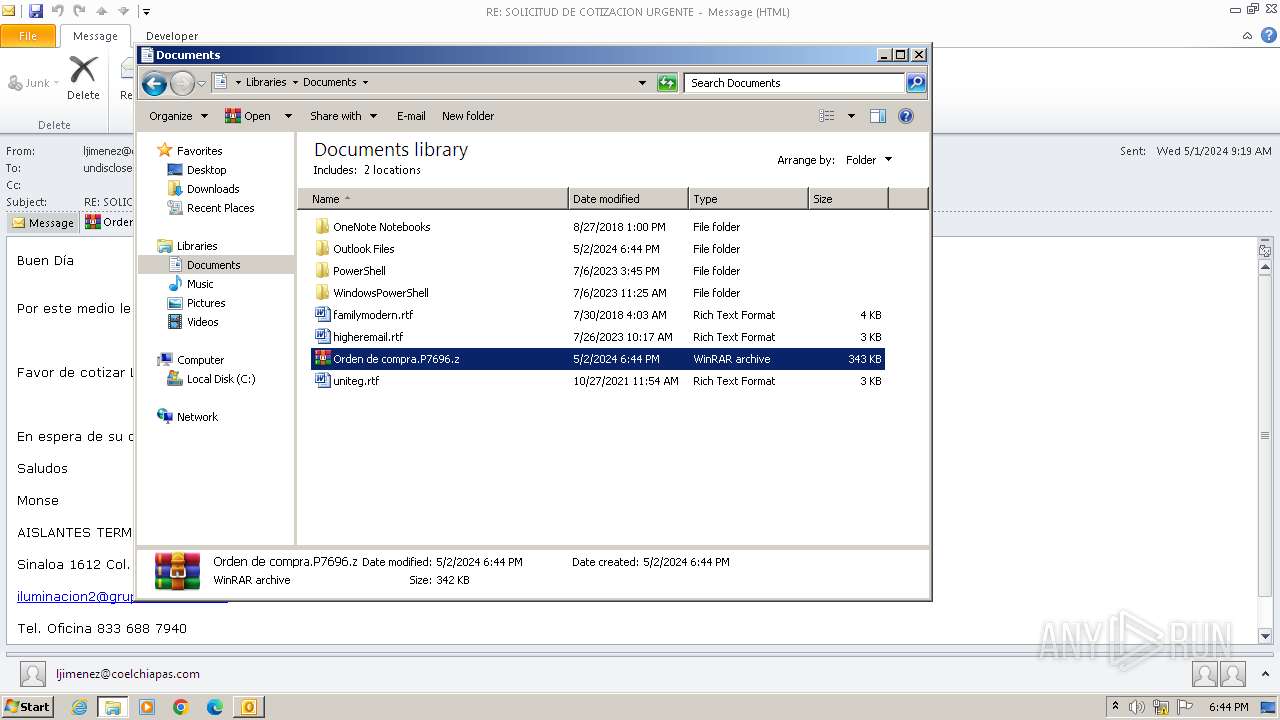Expand the address bar history dropdown
This screenshot has width=1280, height=720.
(642, 83)
